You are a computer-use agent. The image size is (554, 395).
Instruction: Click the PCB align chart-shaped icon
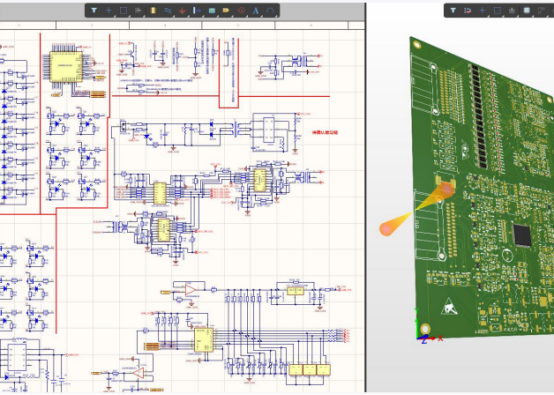point(512,11)
